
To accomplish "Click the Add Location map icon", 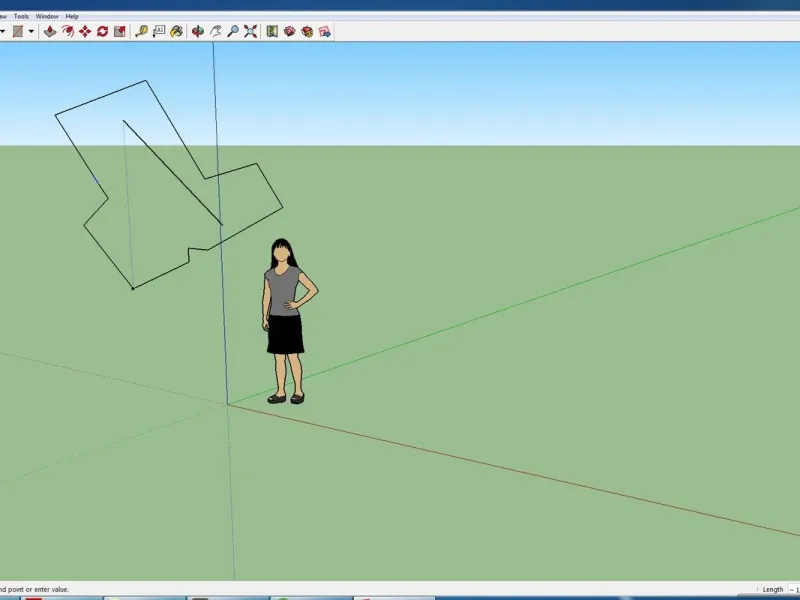I will (x=272, y=32).
